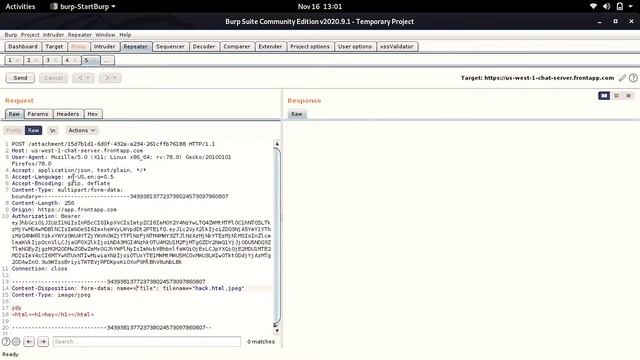Go forward in Repeater history
This screenshot has height=360, width=640.
coord(110,78)
